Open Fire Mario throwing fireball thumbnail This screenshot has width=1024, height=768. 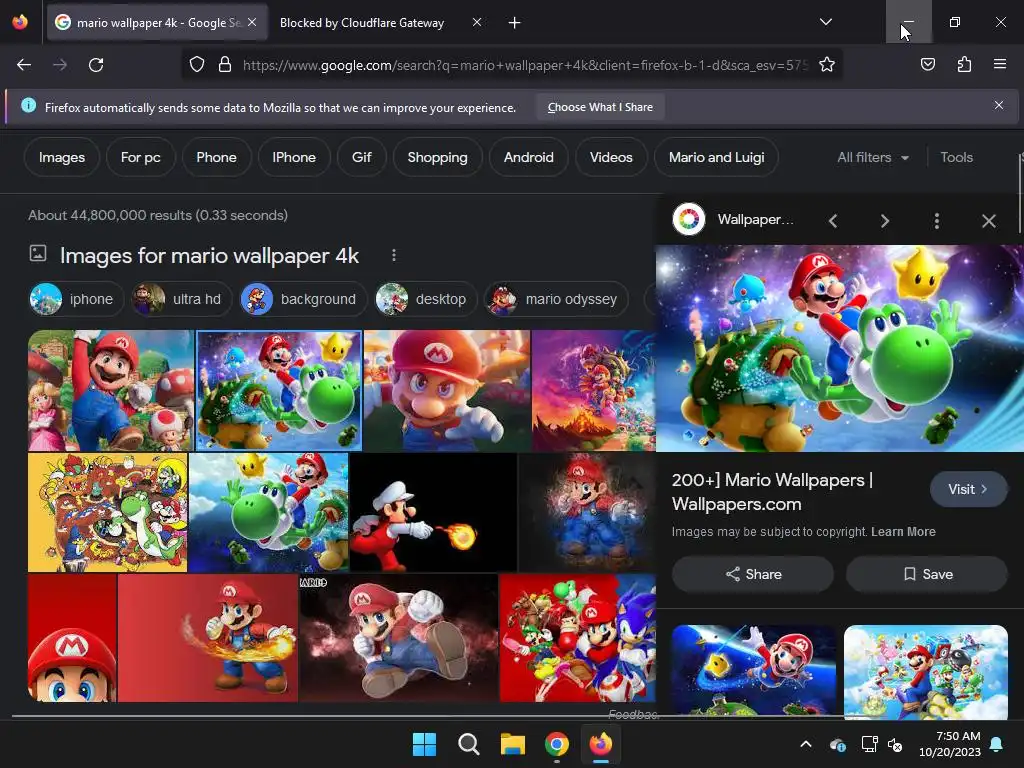pyautogui.click(x=433, y=513)
